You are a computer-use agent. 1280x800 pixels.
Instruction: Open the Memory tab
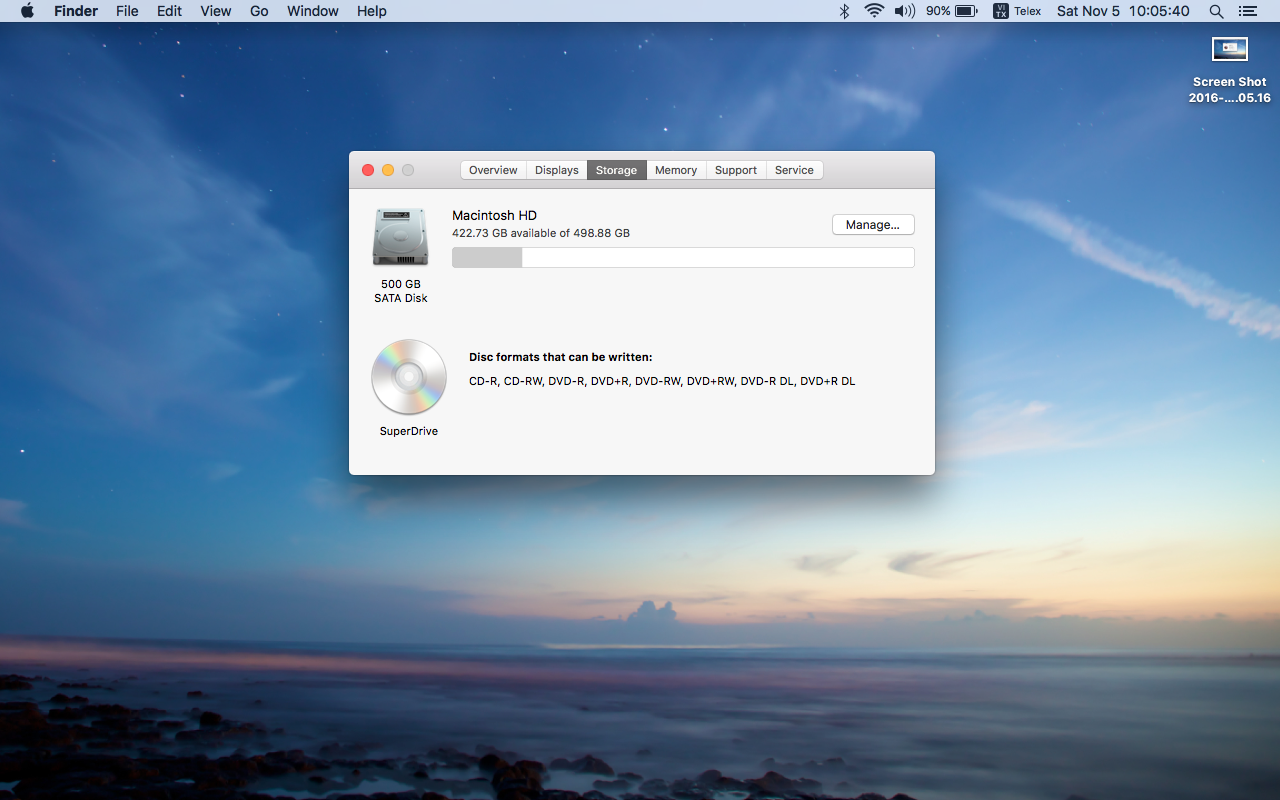pos(676,170)
